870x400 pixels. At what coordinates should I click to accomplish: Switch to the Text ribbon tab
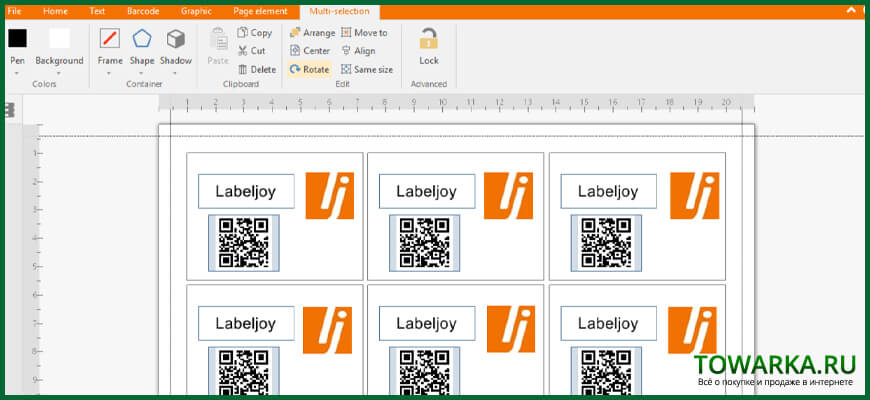tap(97, 11)
